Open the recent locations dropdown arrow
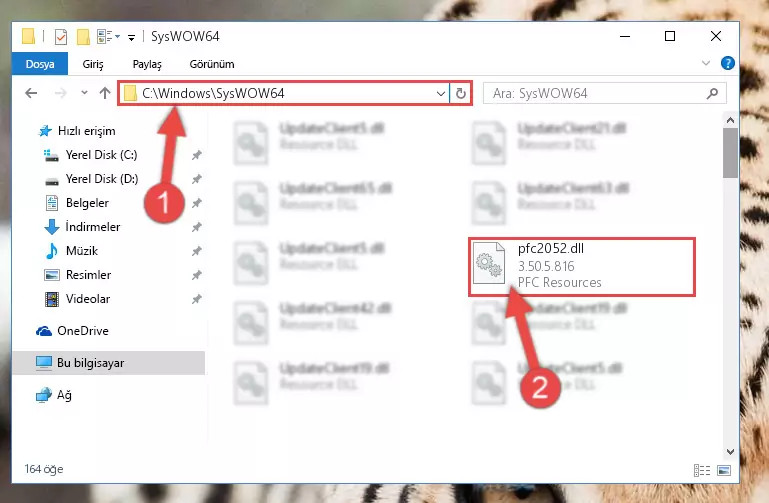This screenshot has width=769, height=503. [x=84, y=93]
